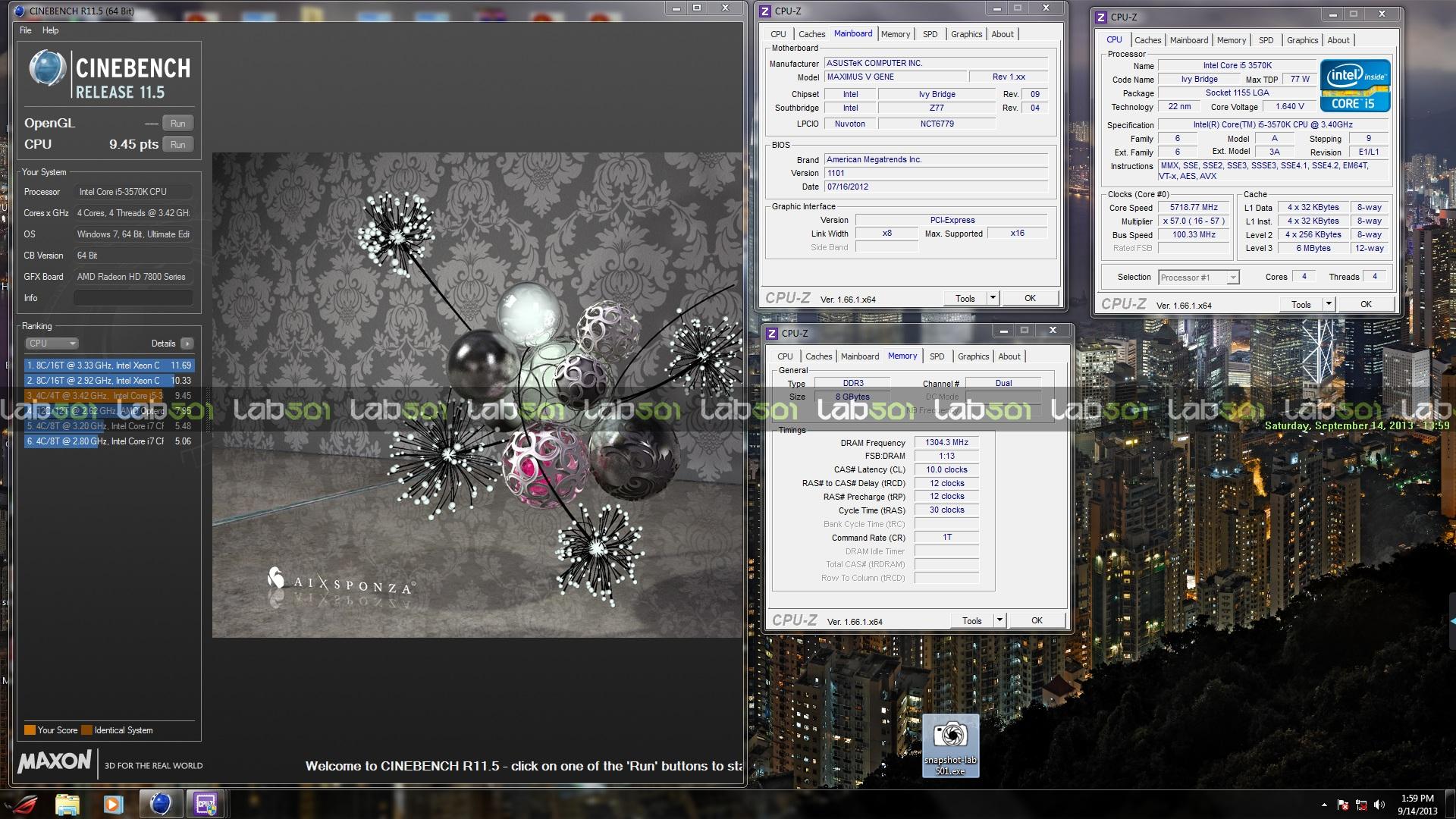The image size is (1456, 819).
Task: Open the Help menu in Cinebench
Action: (51, 30)
